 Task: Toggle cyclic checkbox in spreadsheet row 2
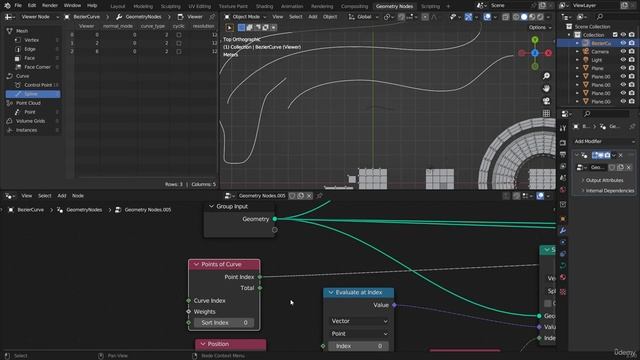(179, 51)
